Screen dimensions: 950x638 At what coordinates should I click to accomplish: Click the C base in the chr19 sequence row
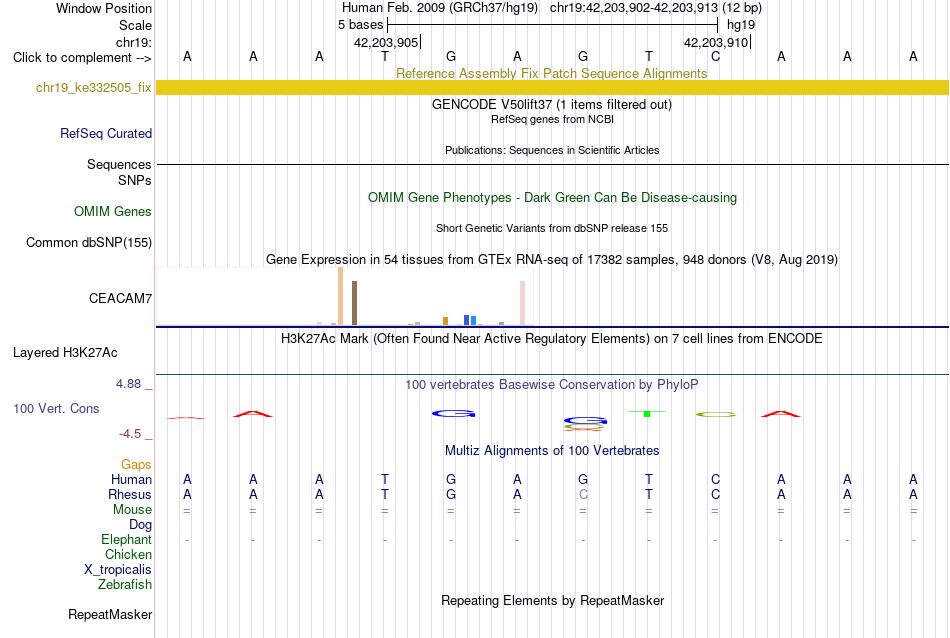click(715, 56)
